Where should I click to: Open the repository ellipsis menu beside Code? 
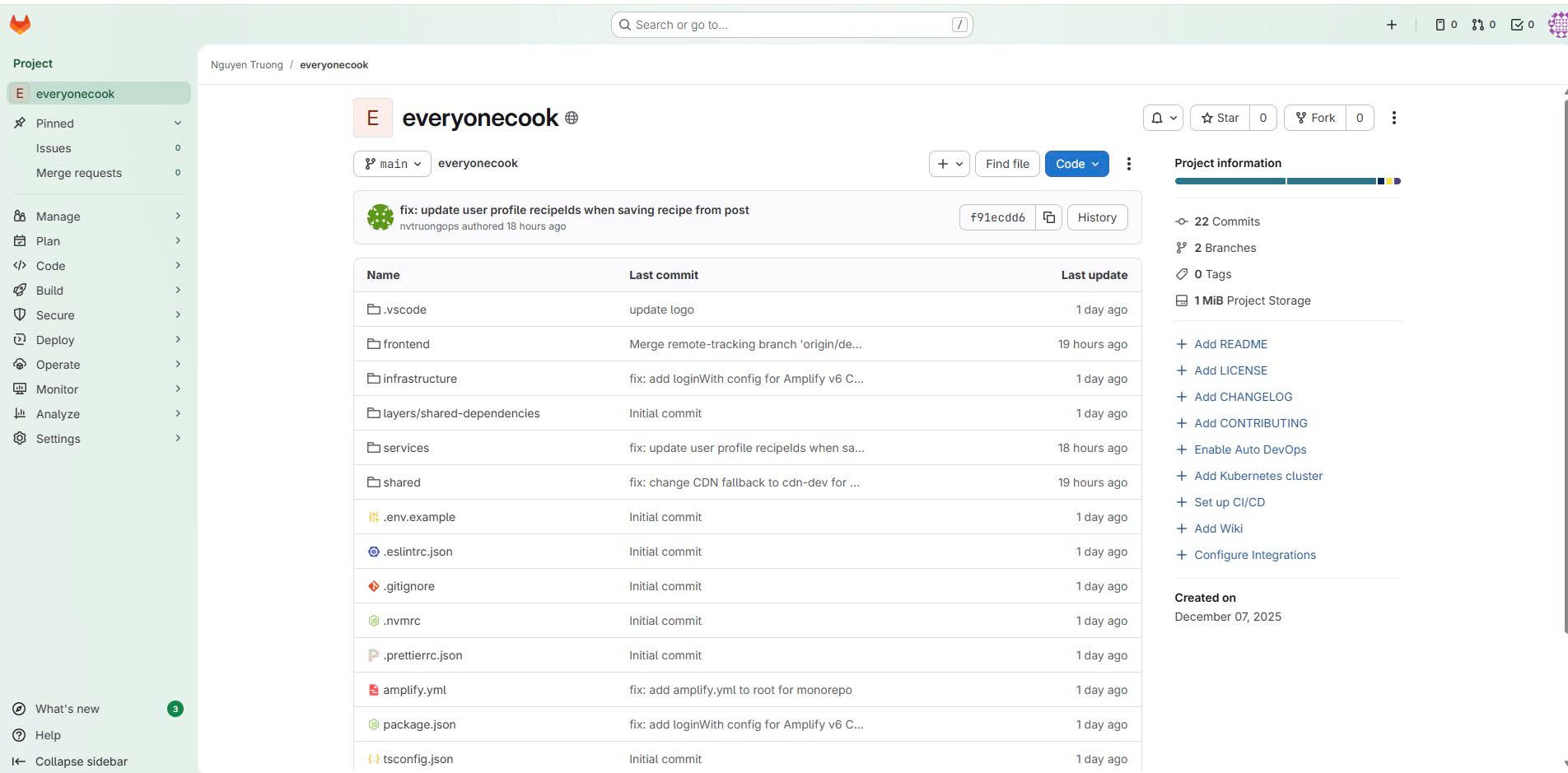coord(1129,164)
